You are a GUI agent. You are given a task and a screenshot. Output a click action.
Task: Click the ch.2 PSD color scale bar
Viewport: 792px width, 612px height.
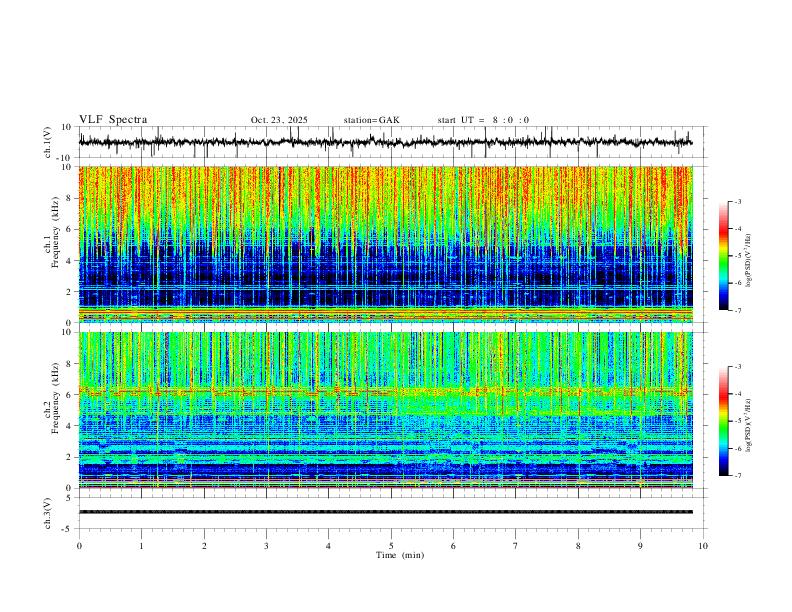click(x=723, y=421)
